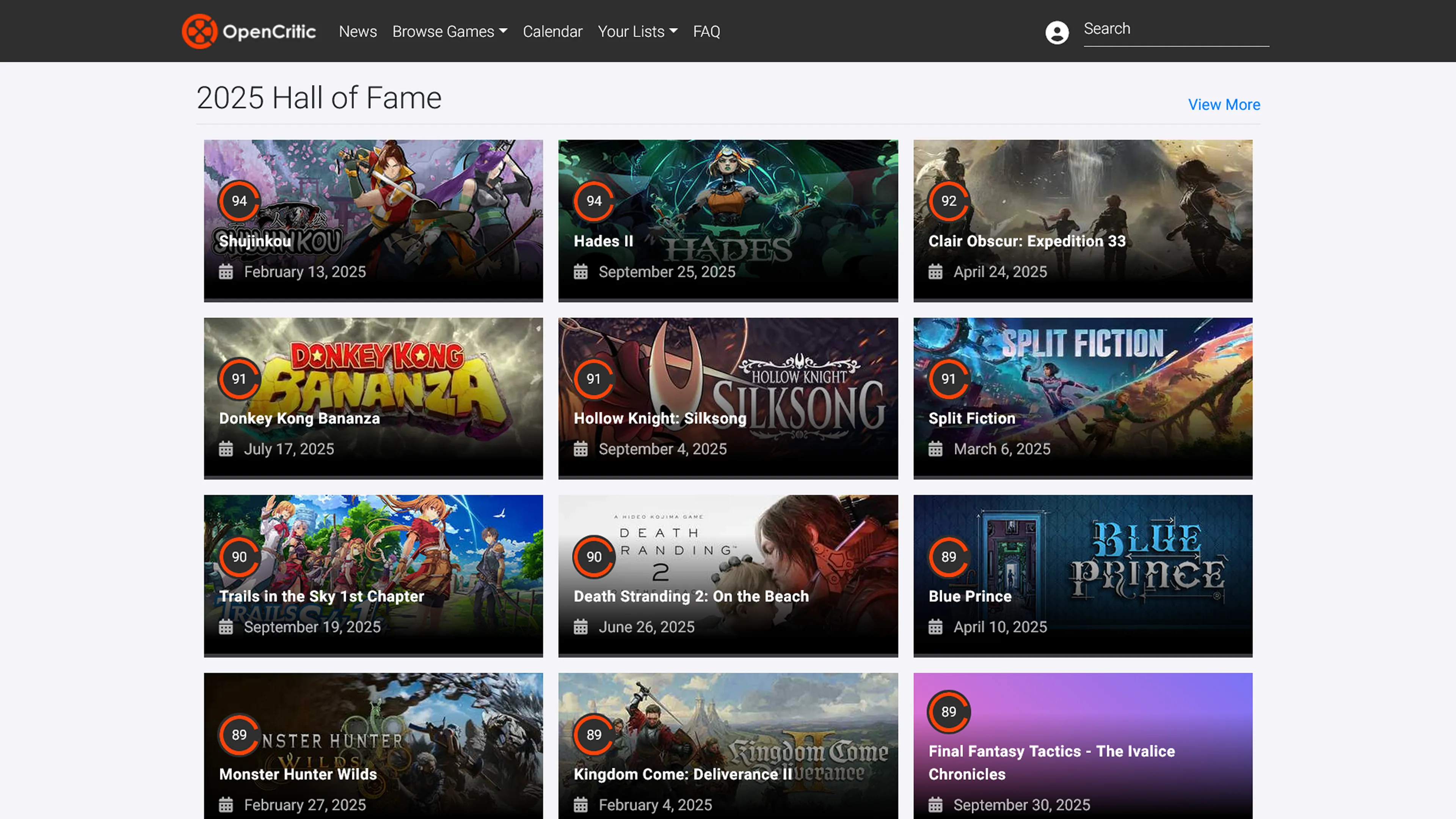Click the 92 score circle on Clair Obscur
The image size is (1456, 819).
click(x=948, y=201)
